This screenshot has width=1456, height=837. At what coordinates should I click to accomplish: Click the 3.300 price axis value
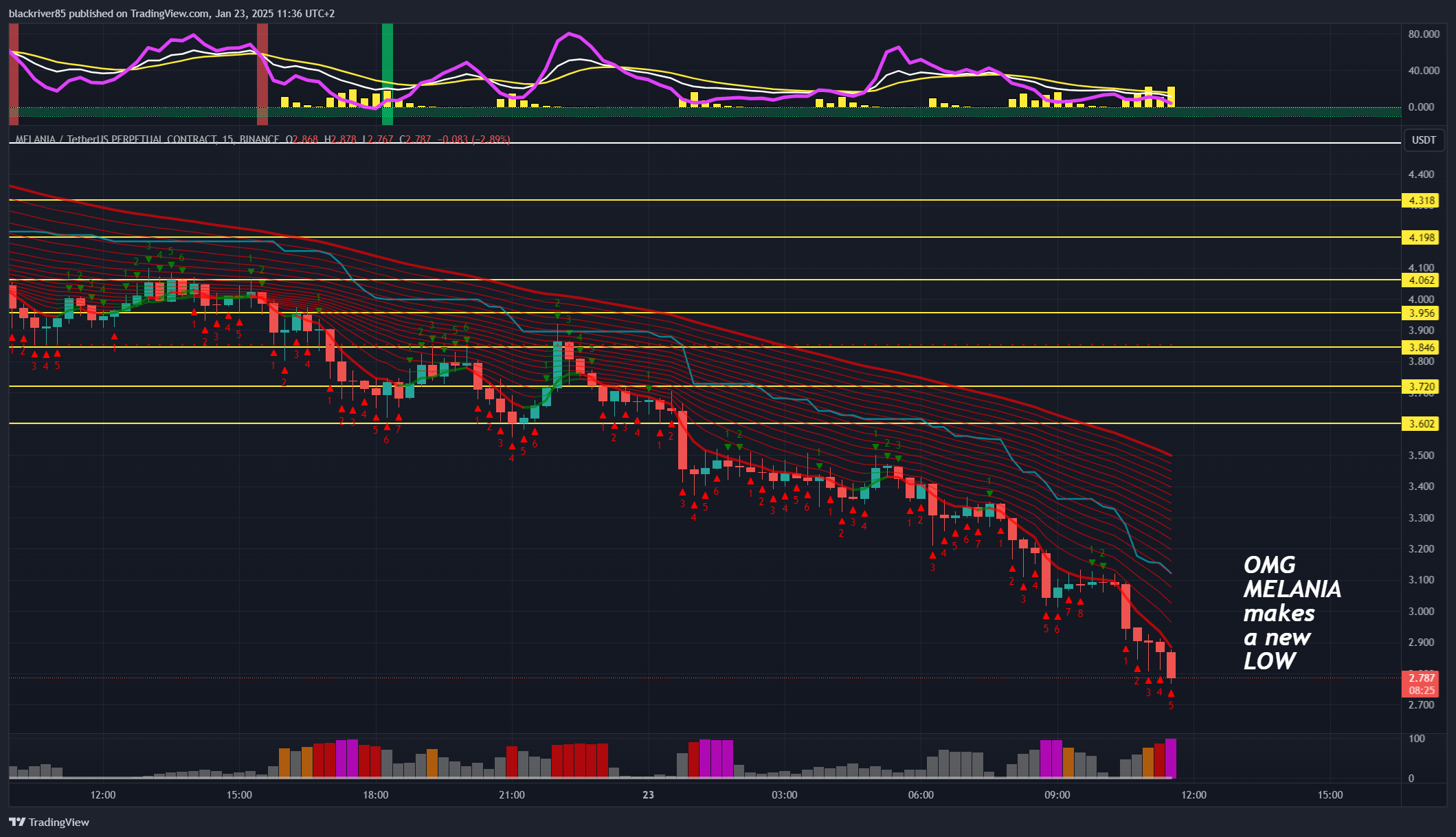(x=1421, y=518)
